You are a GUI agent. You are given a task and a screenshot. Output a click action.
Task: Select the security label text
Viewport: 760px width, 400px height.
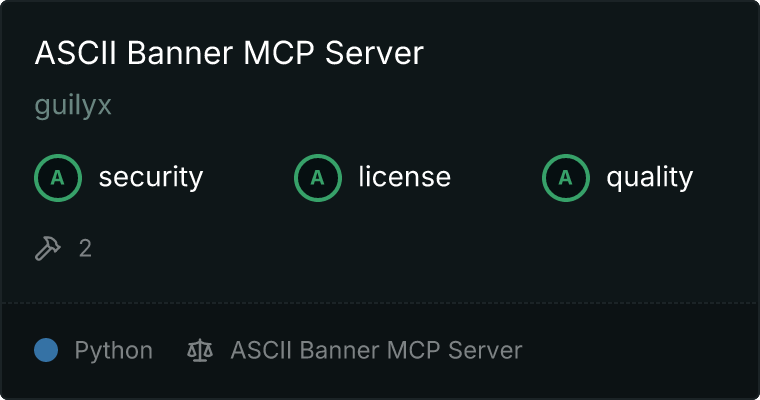151,177
